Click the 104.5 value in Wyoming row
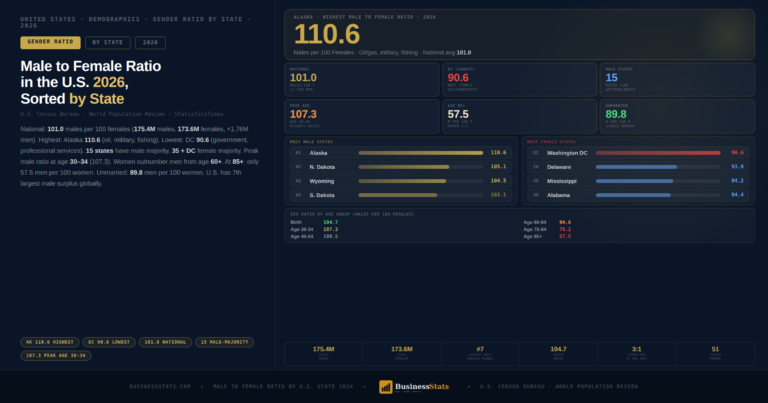The width and height of the screenshot is (768, 403). point(498,181)
